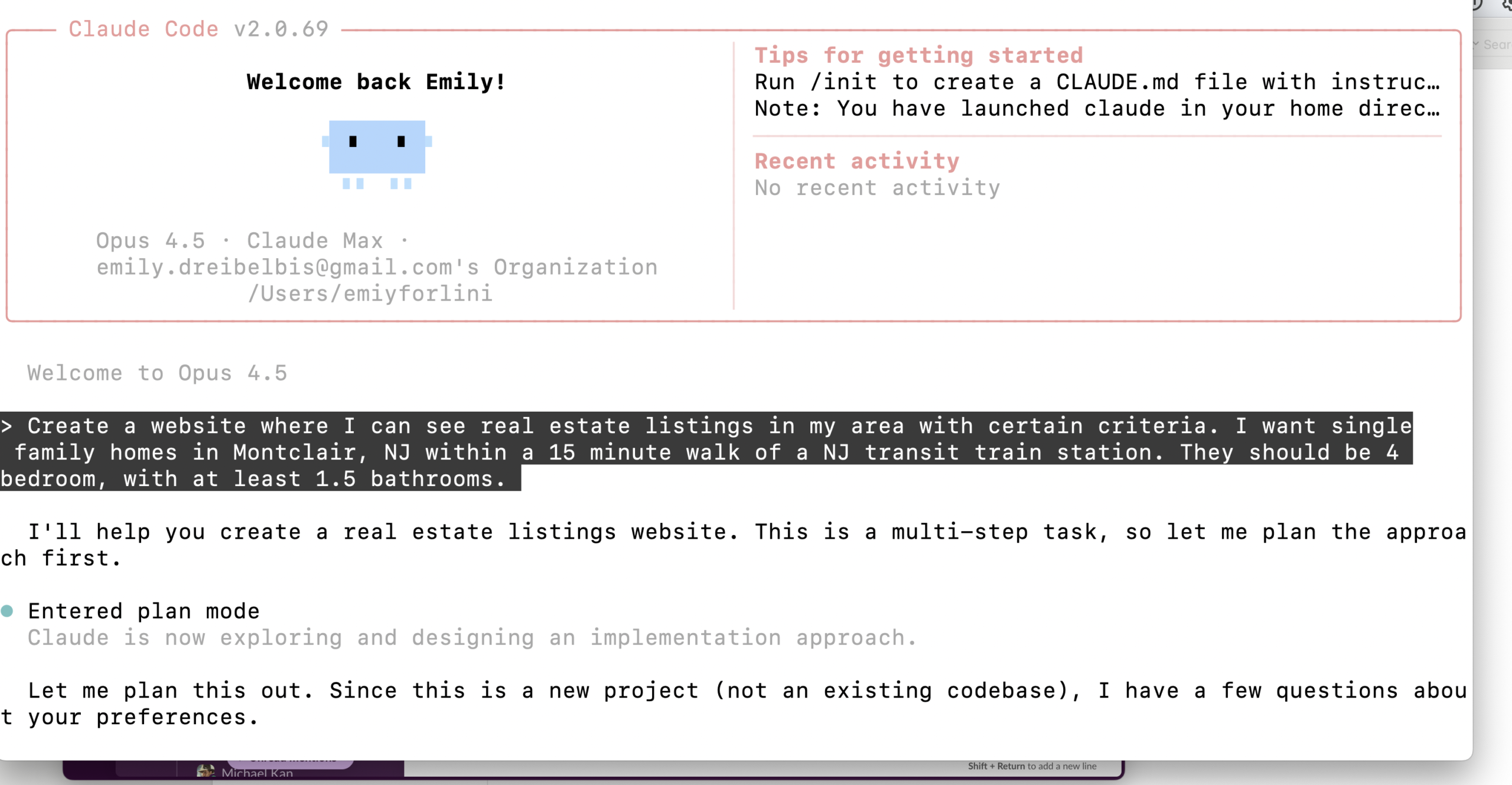Click the Shift + Return new line hint
This screenshot has height=785, width=1512.
pyautogui.click(x=1032, y=766)
